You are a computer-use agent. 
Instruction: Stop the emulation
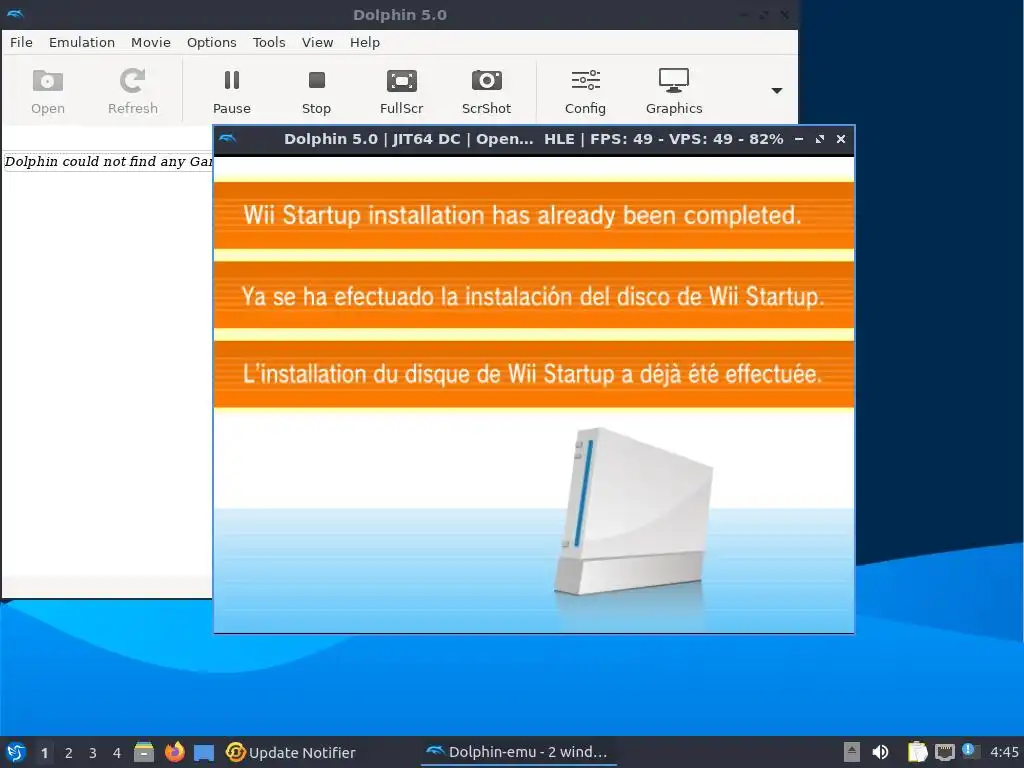(x=316, y=91)
